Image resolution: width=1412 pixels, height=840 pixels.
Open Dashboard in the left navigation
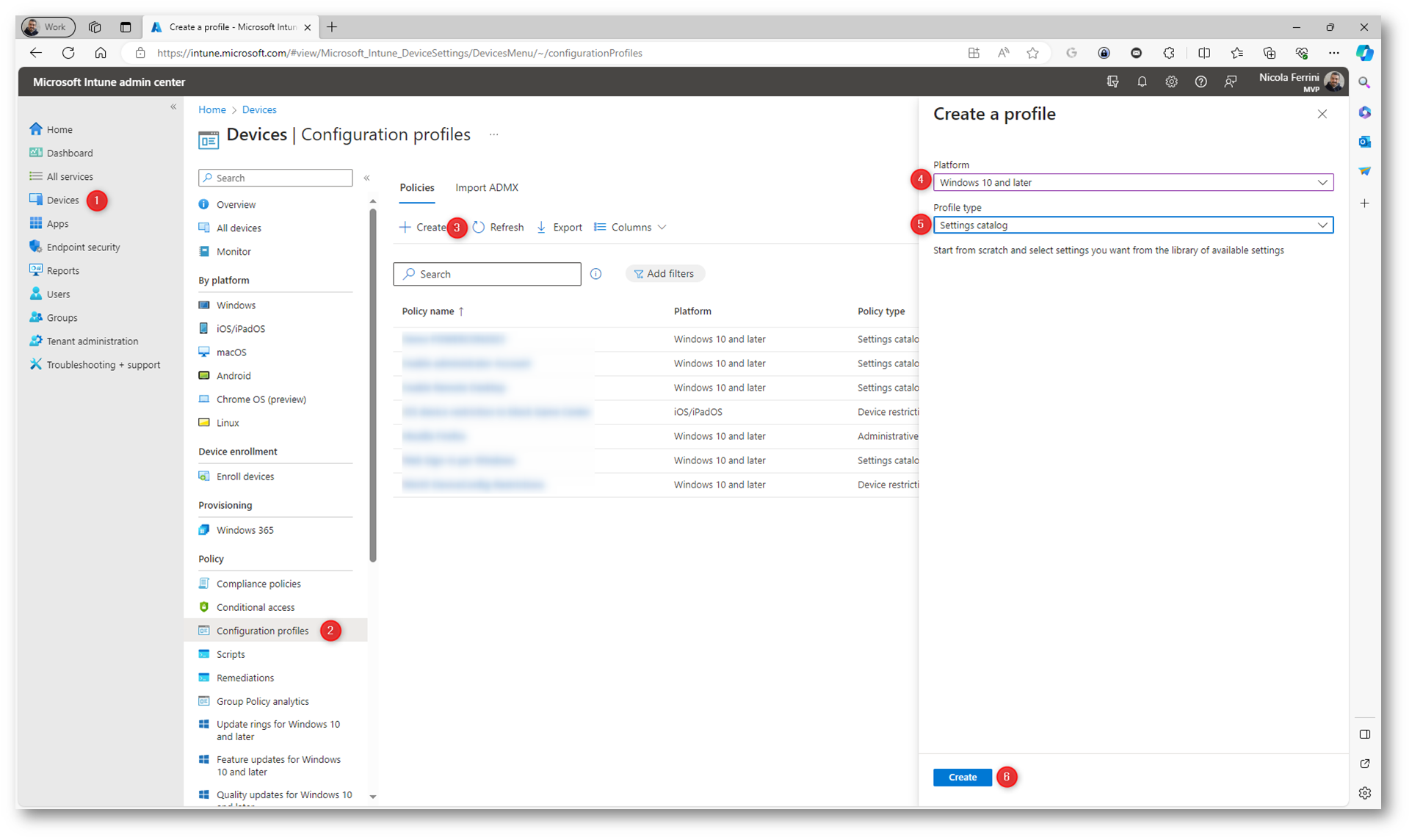62,153
